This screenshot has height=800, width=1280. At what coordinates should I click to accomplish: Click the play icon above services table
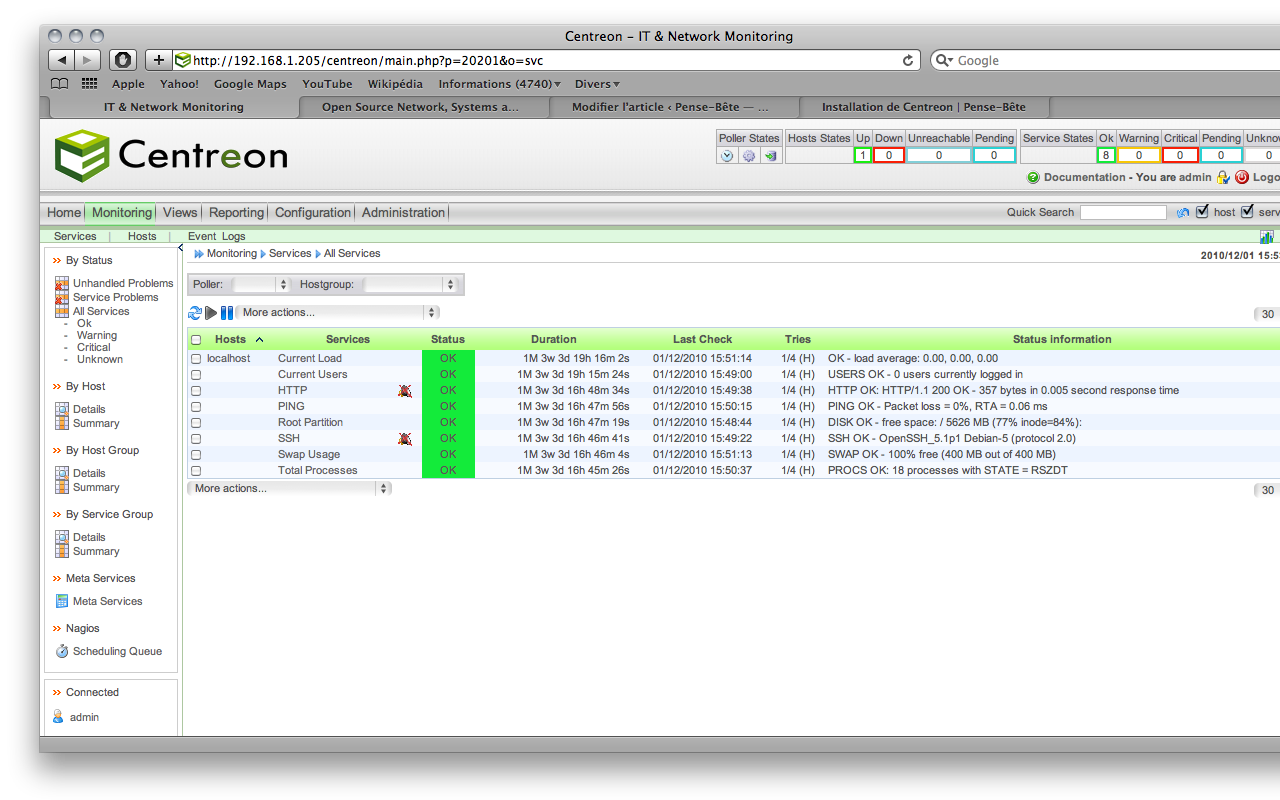point(211,313)
